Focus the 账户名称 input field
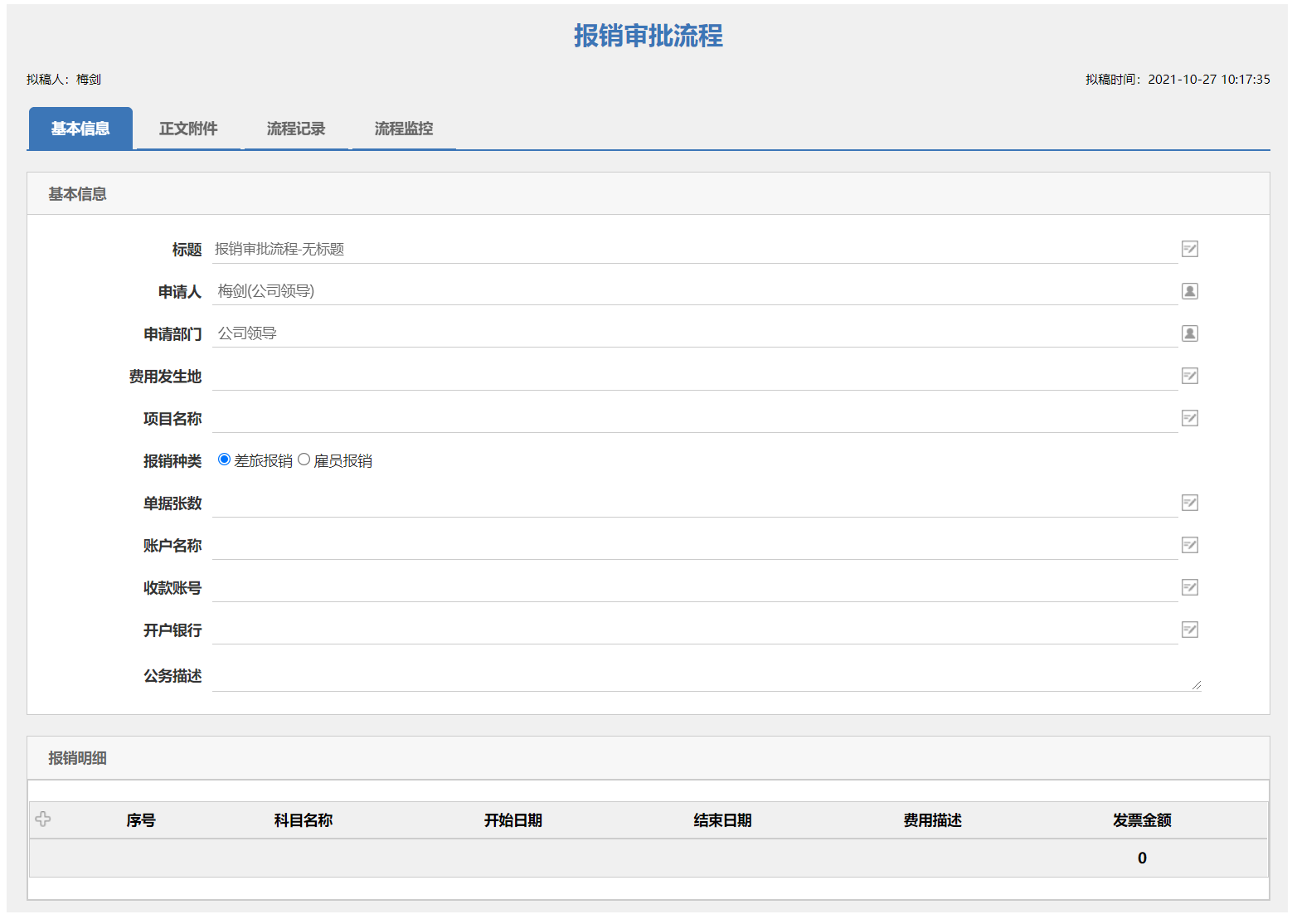1292x924 pixels. [x=695, y=545]
